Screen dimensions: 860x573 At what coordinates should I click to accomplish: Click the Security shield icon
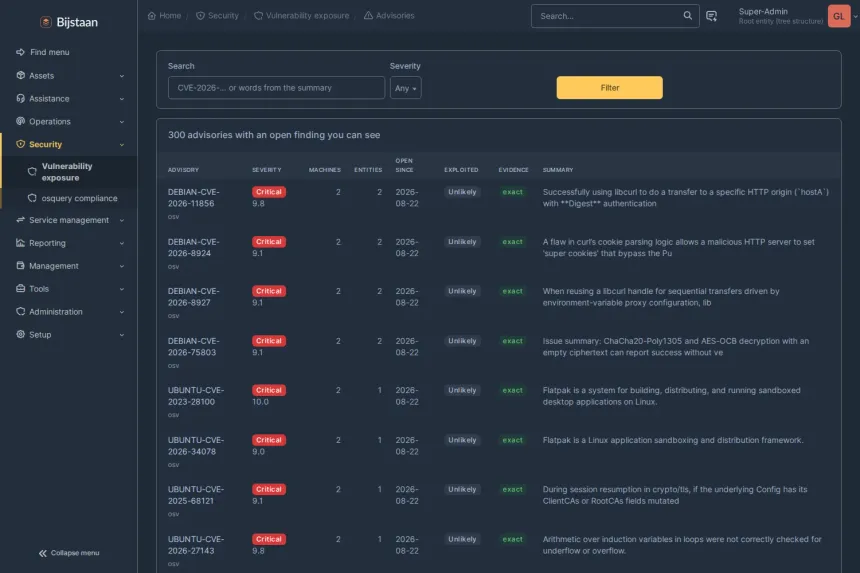20,144
